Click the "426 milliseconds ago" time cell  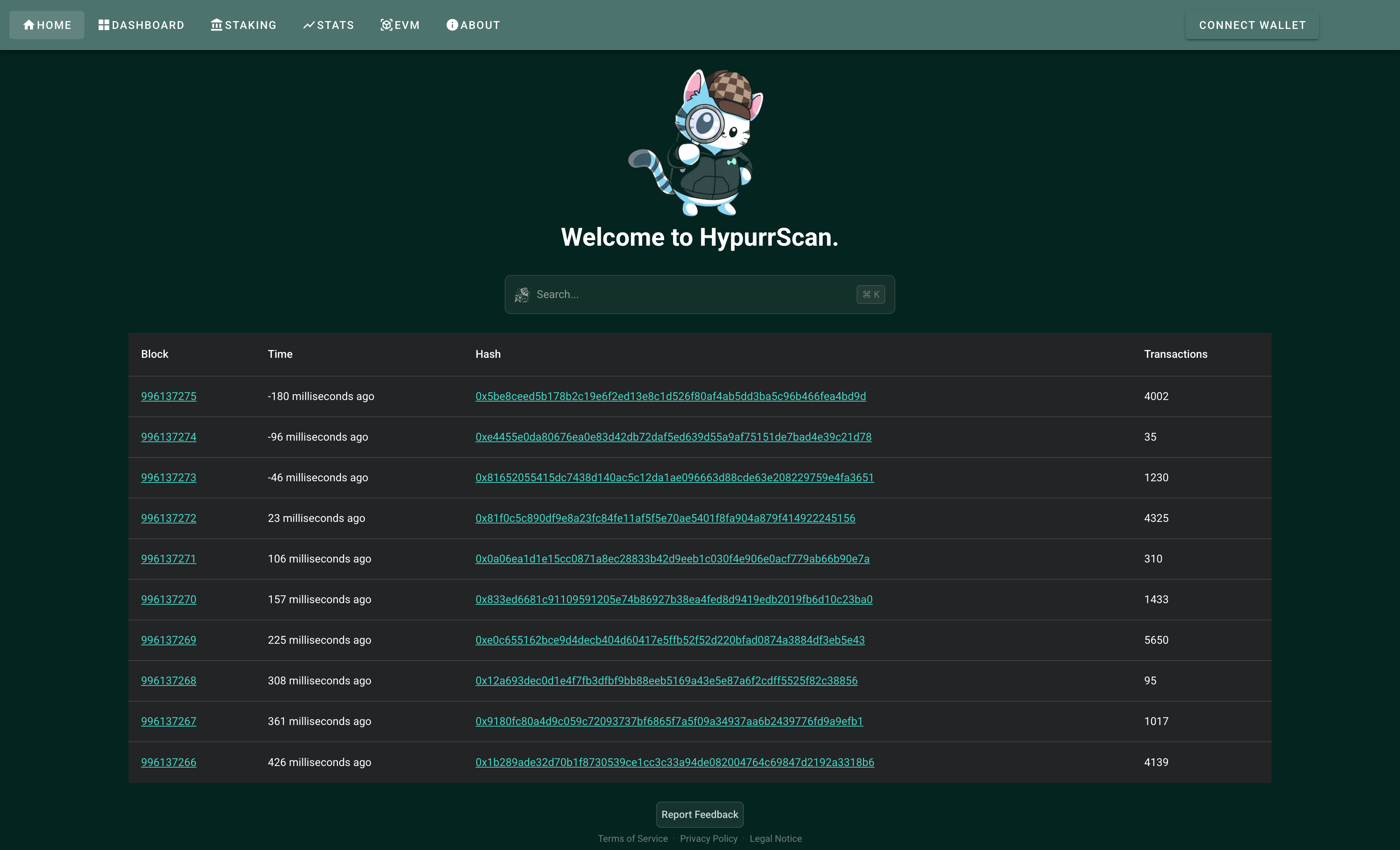coord(319,762)
